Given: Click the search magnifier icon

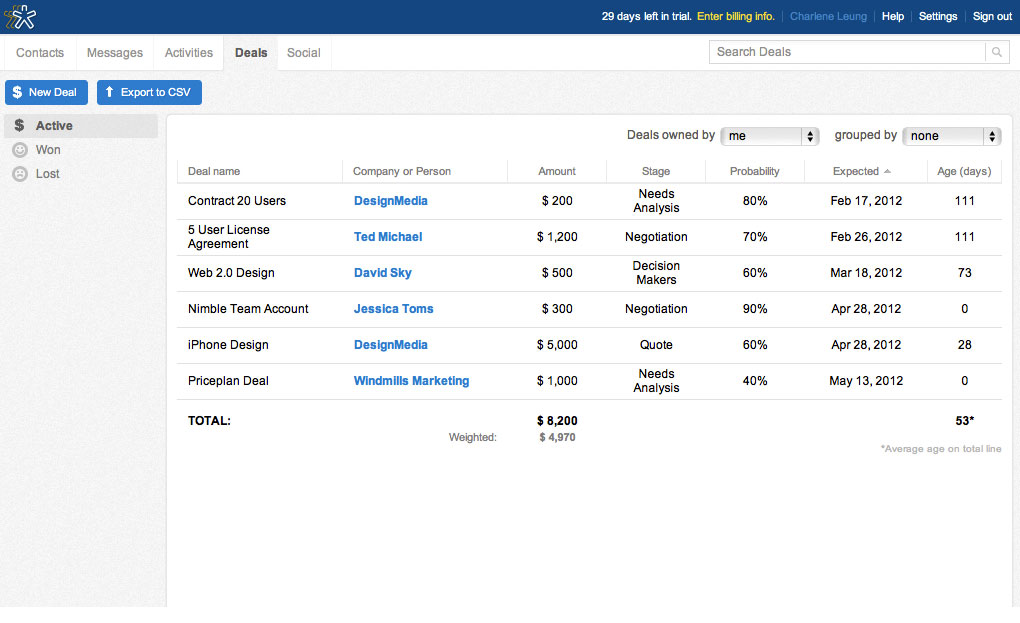Looking at the screenshot, I should pyautogui.click(x=996, y=52).
